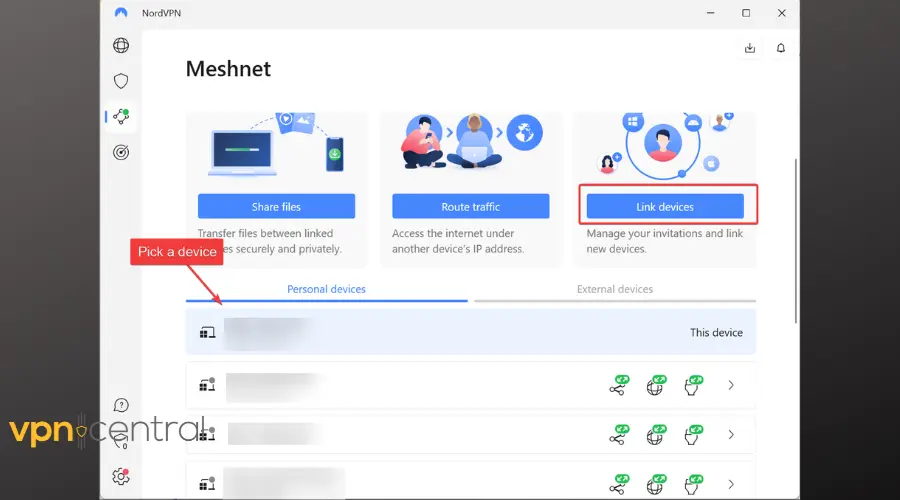
Task: Click Route traffic button
Action: [x=471, y=206]
